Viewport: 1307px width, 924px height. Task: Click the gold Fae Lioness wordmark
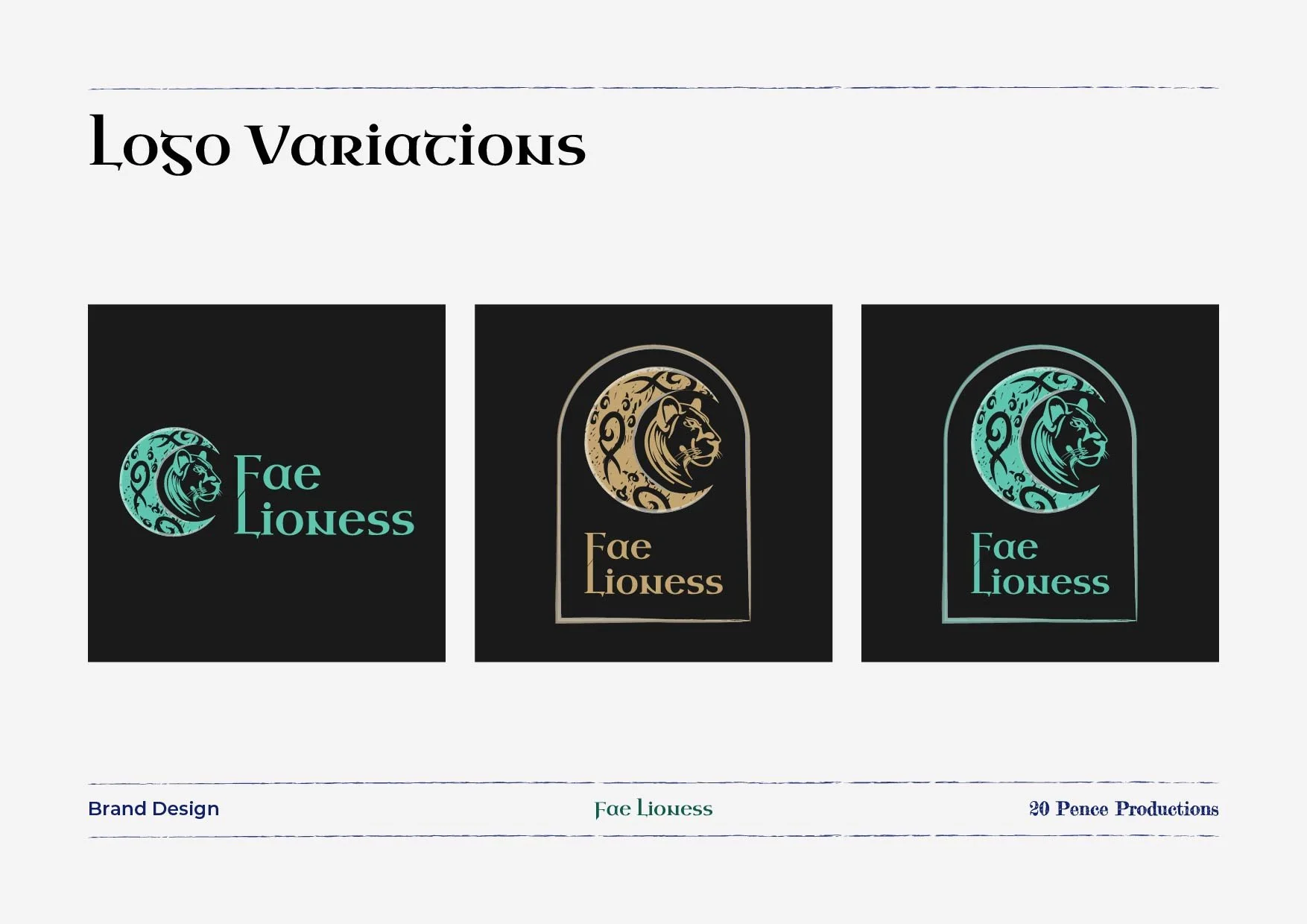(x=653, y=564)
